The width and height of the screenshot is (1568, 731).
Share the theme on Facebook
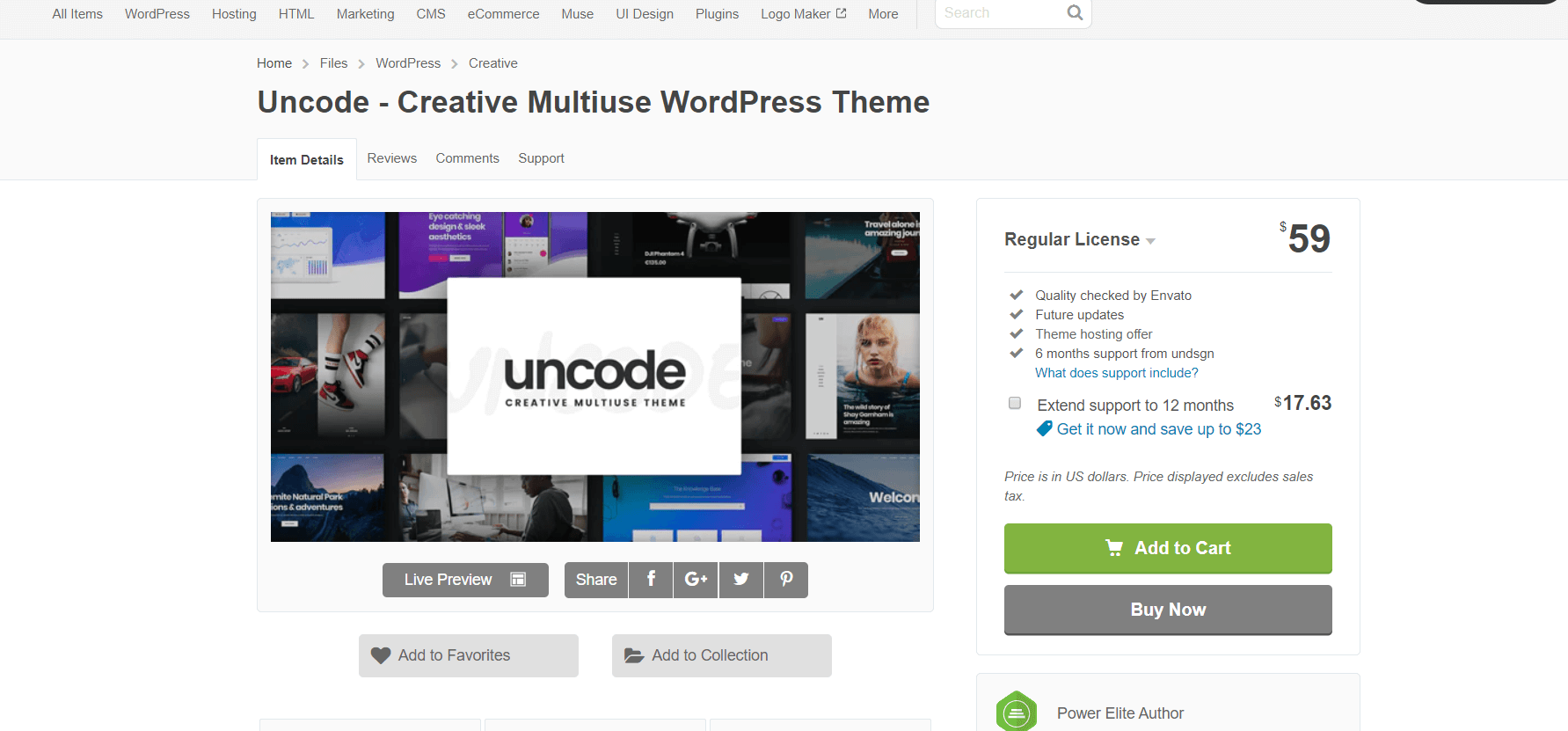point(651,580)
